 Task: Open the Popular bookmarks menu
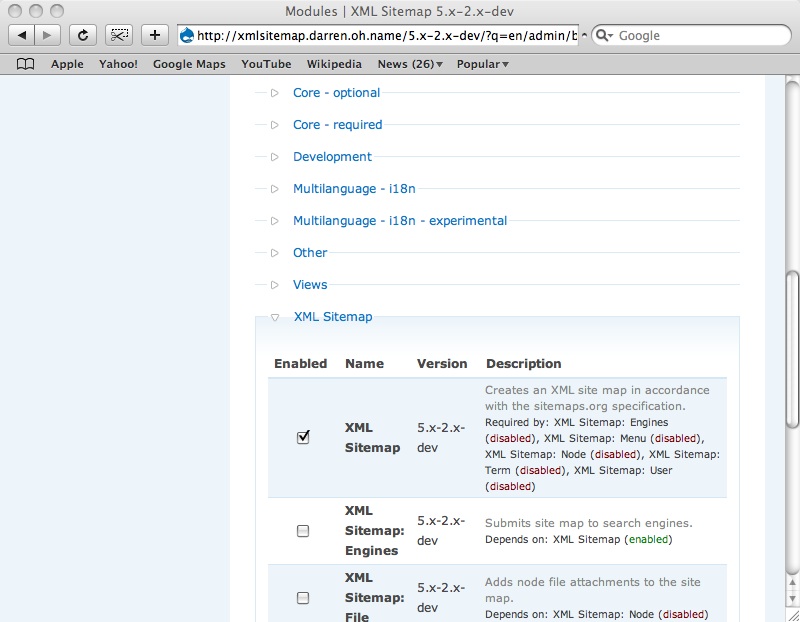(482, 64)
